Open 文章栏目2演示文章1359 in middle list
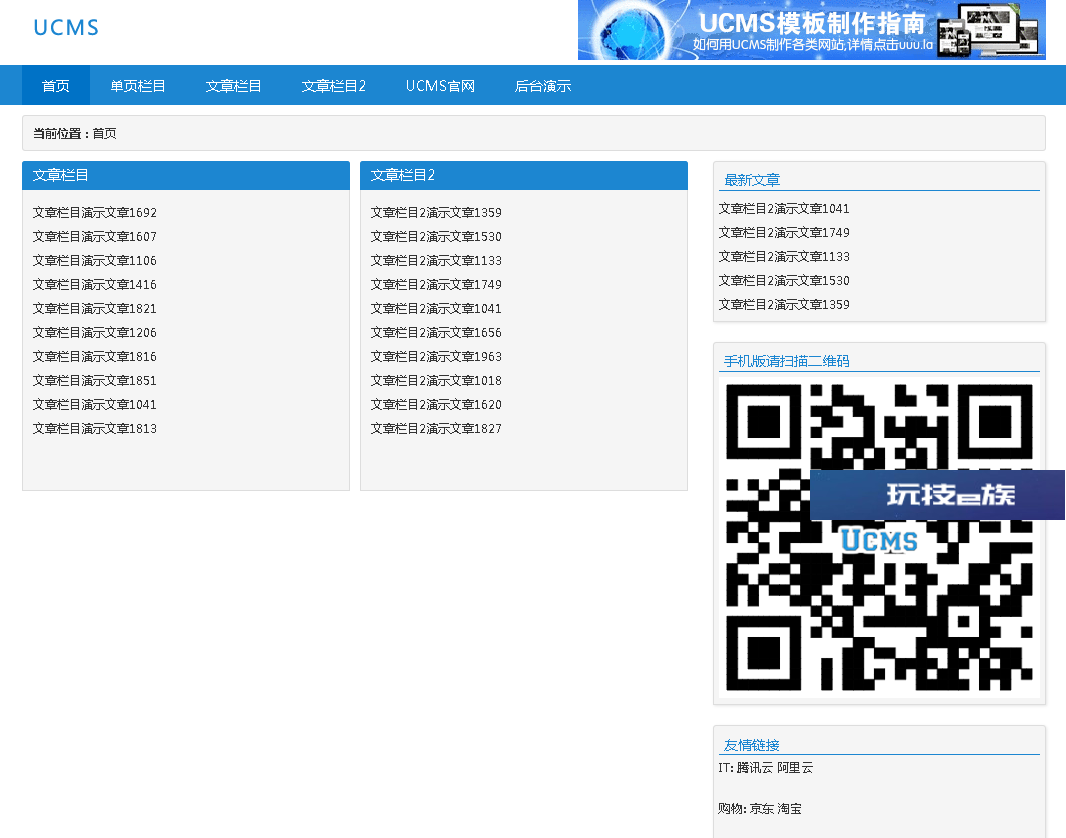Screen dimensions: 1066x838 pyautogui.click(x=436, y=213)
